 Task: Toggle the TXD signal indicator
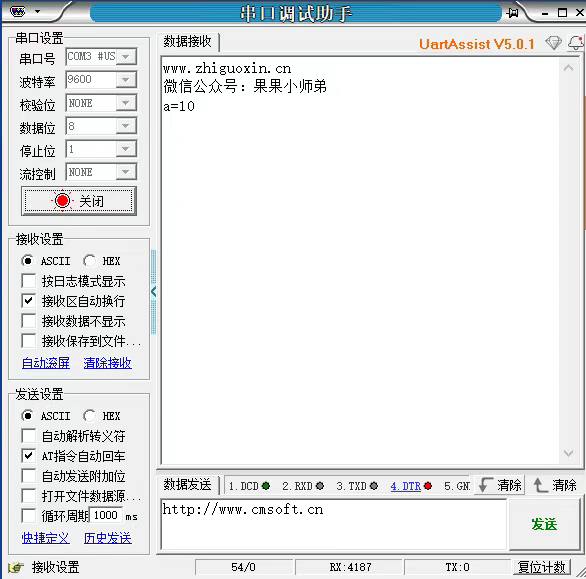click(374, 486)
